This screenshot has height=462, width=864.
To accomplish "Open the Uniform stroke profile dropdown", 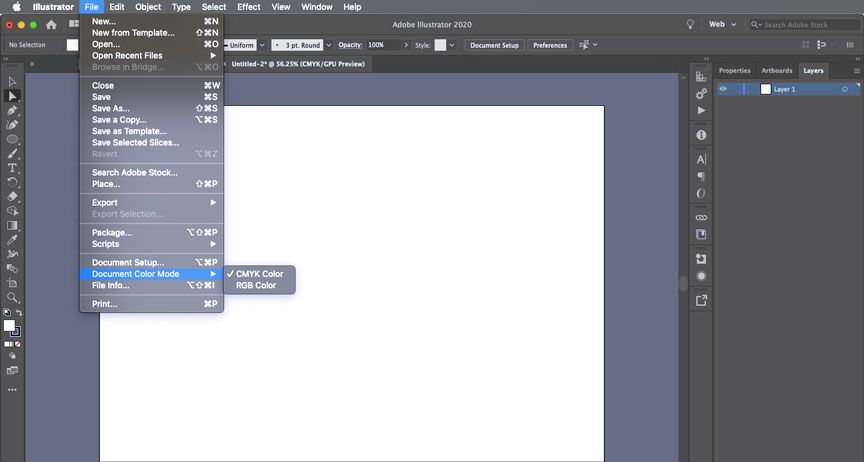I will click(262, 45).
